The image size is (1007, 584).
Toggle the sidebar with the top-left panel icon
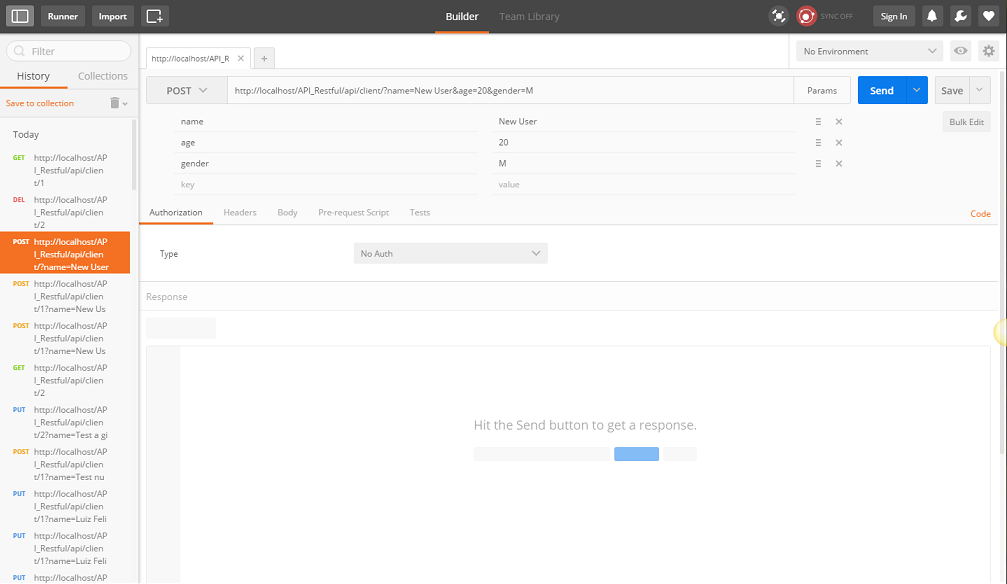coord(20,16)
